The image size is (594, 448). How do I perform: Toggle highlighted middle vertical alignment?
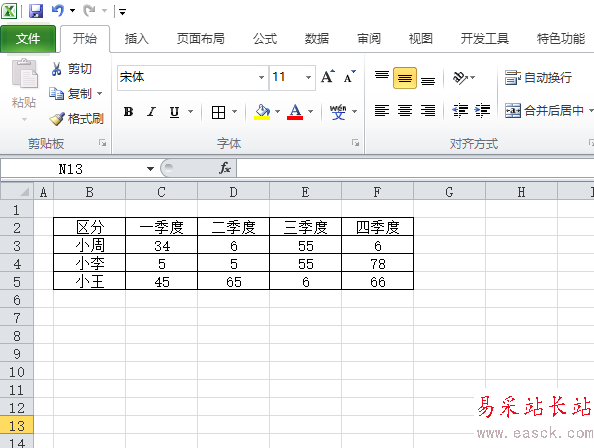coord(405,78)
